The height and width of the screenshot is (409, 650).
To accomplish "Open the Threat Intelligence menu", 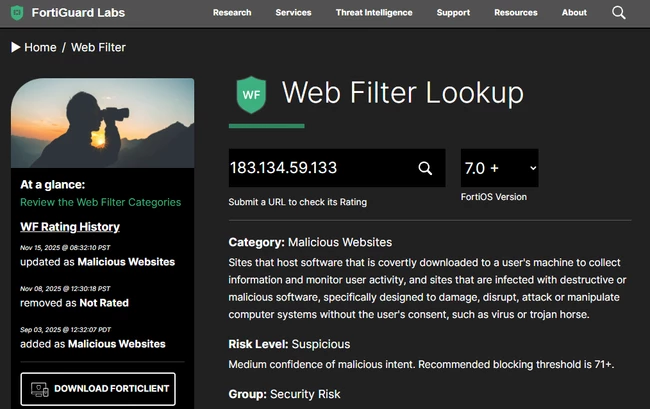I will point(374,12).
